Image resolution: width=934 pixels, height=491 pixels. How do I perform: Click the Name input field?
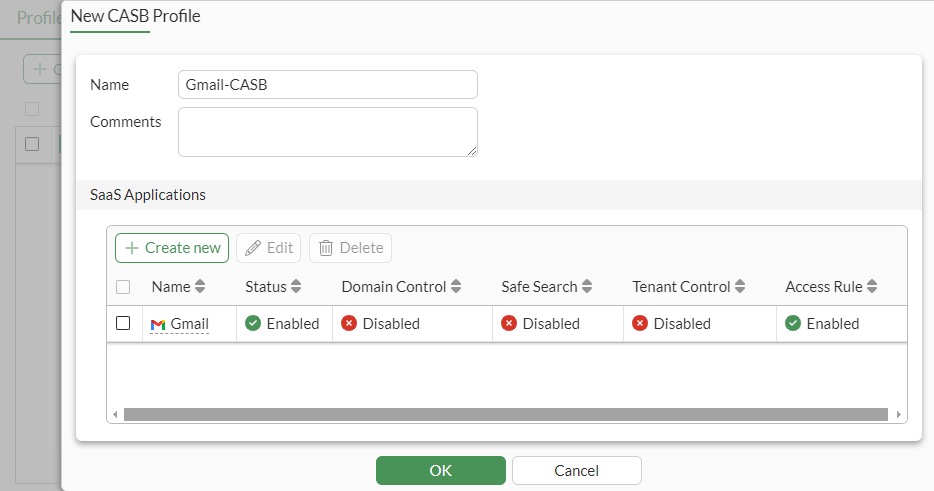(327, 85)
